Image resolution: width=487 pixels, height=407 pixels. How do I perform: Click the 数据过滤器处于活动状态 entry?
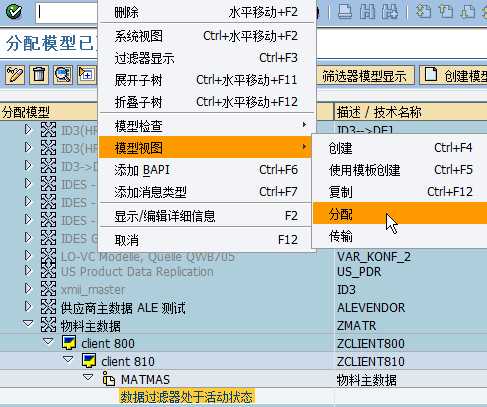(187, 397)
